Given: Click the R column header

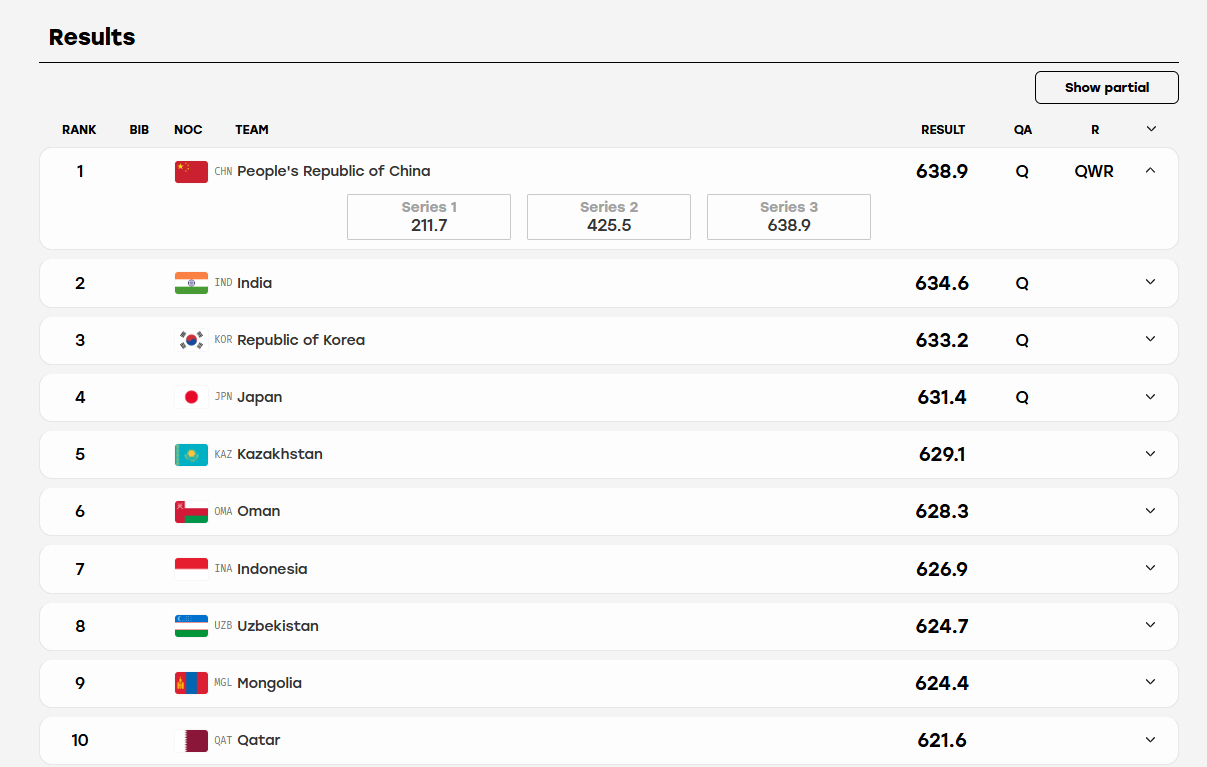Looking at the screenshot, I should pos(1095,130).
